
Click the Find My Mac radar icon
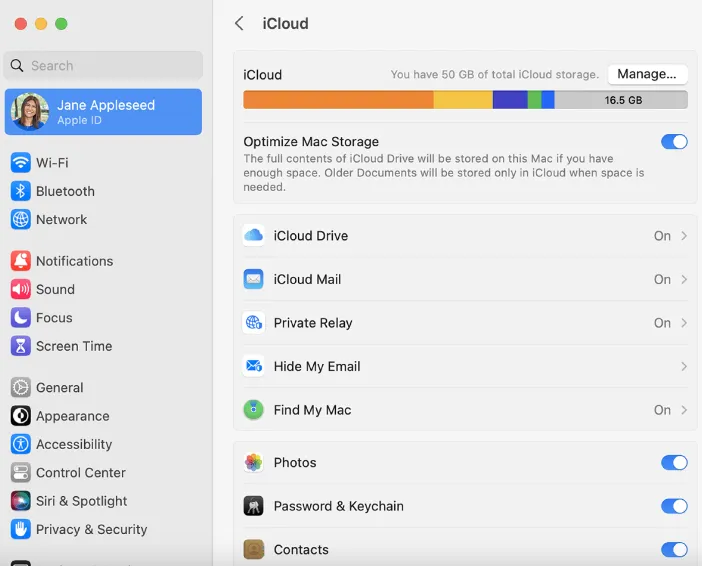(x=253, y=410)
